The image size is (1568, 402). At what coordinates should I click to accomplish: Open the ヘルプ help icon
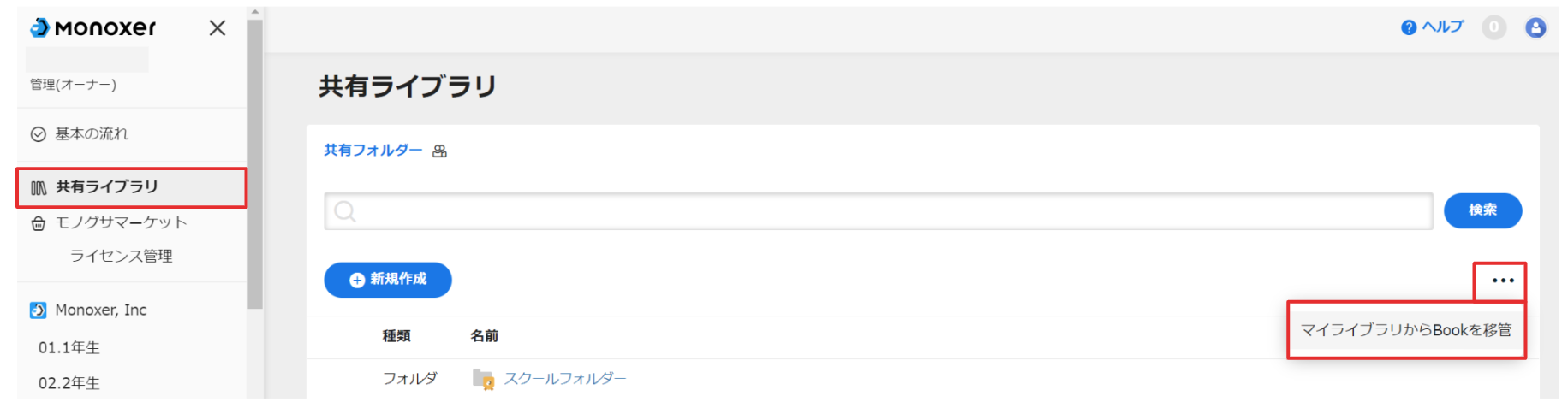point(1409,27)
